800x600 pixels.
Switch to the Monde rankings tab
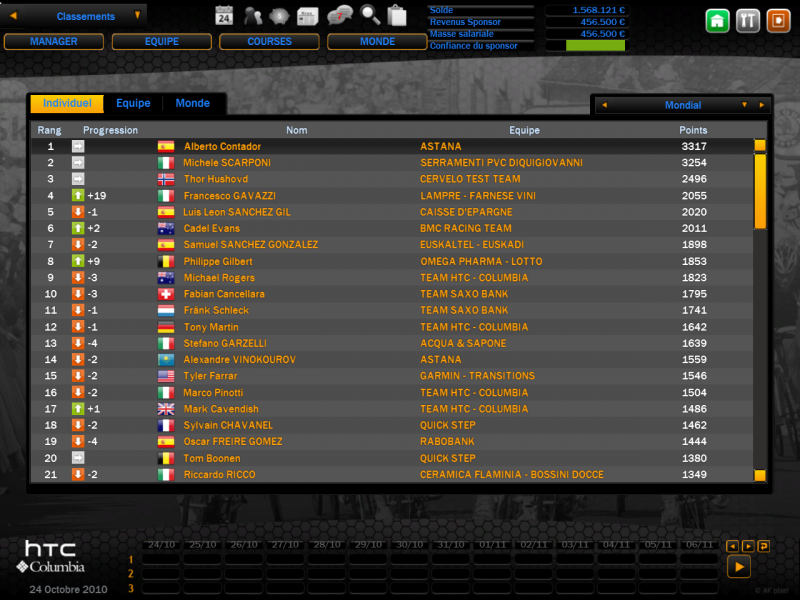pos(192,104)
